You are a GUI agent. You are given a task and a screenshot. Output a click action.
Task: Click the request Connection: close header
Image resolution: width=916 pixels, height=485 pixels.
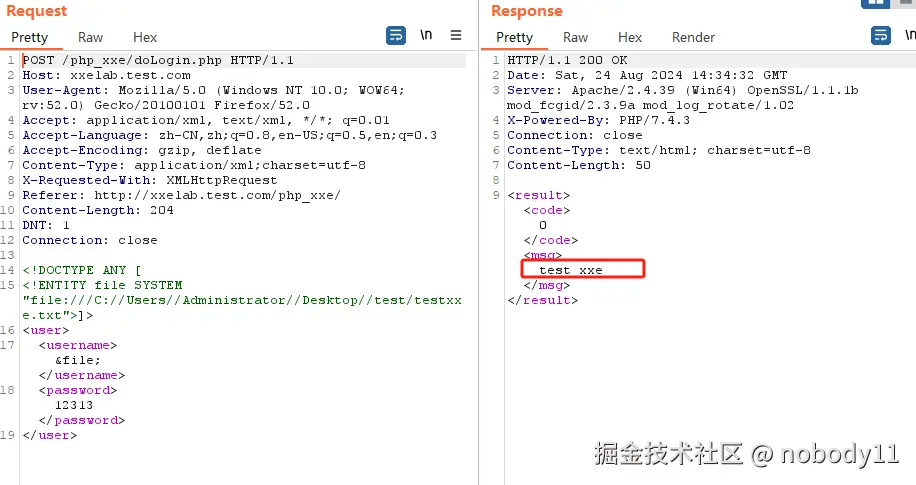(89, 240)
